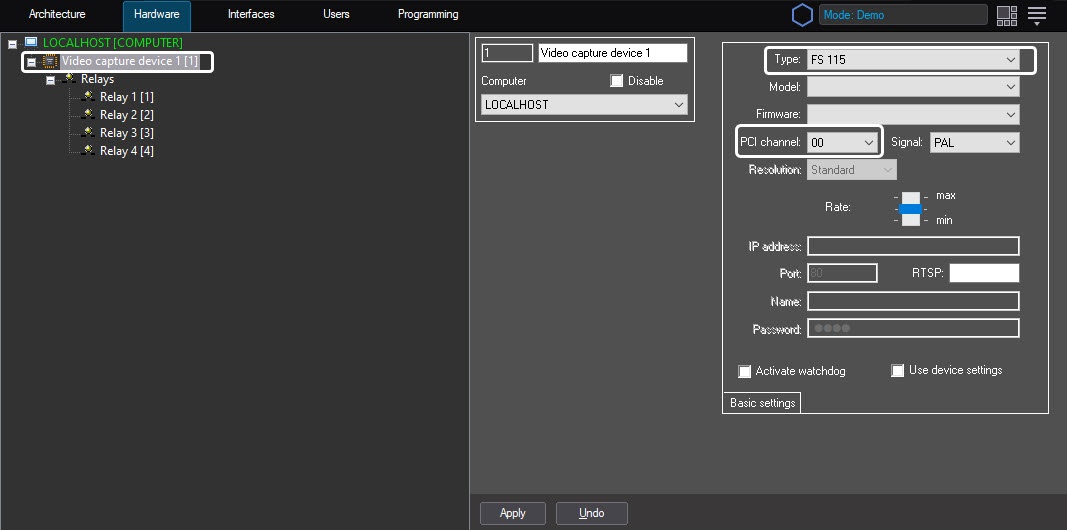Select Relay 2 [2] in tree
This screenshot has height=530, width=1067.
[127, 114]
